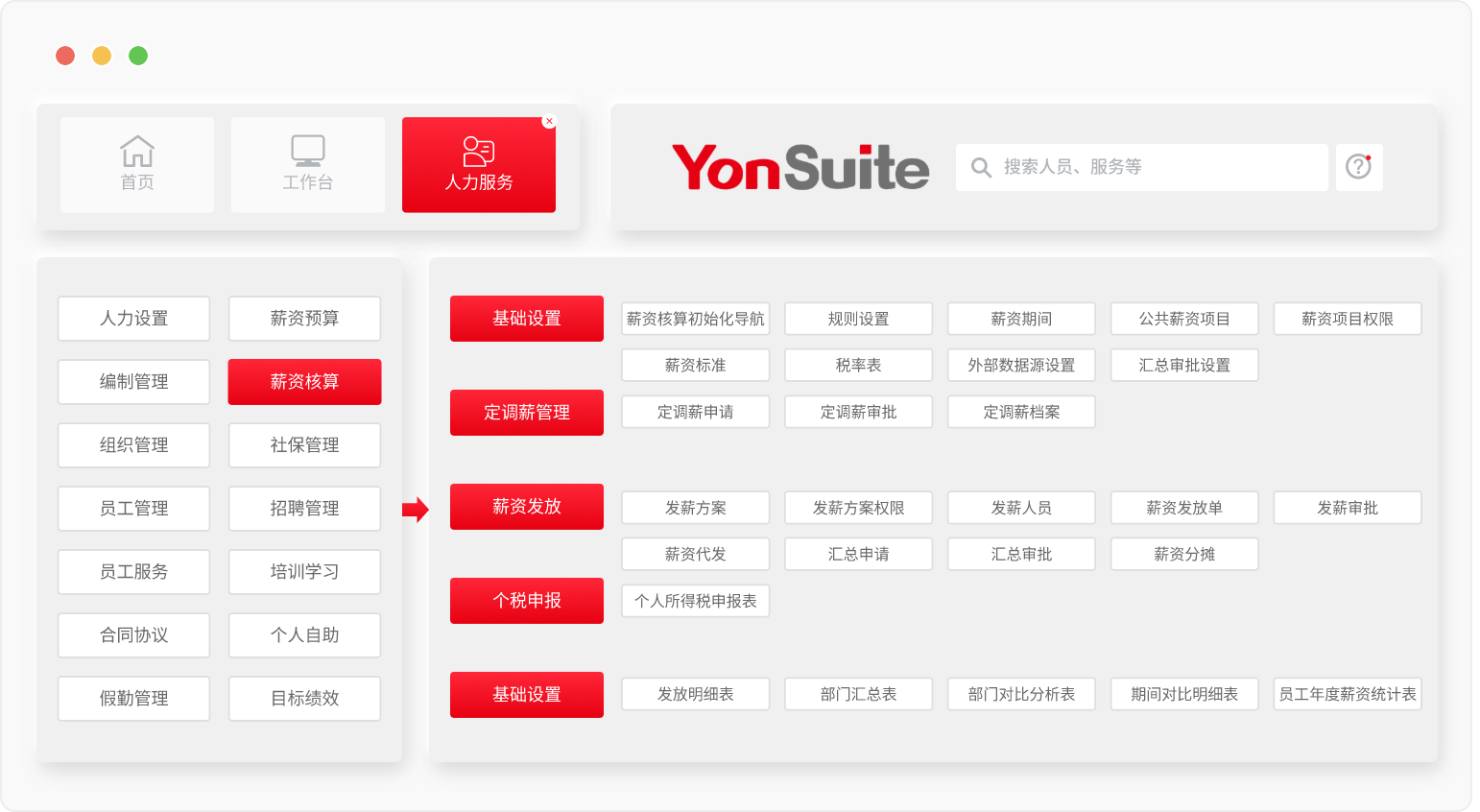Click the red arrow next to 招聘管理
This screenshot has width=1480, height=812.
tap(415, 509)
